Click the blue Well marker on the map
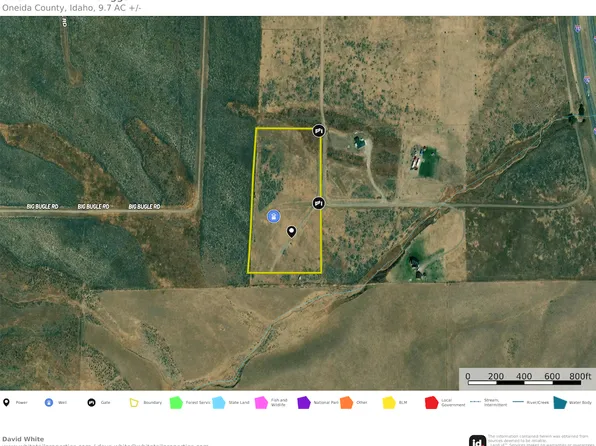The height and width of the screenshot is (446, 596). pyautogui.click(x=273, y=216)
